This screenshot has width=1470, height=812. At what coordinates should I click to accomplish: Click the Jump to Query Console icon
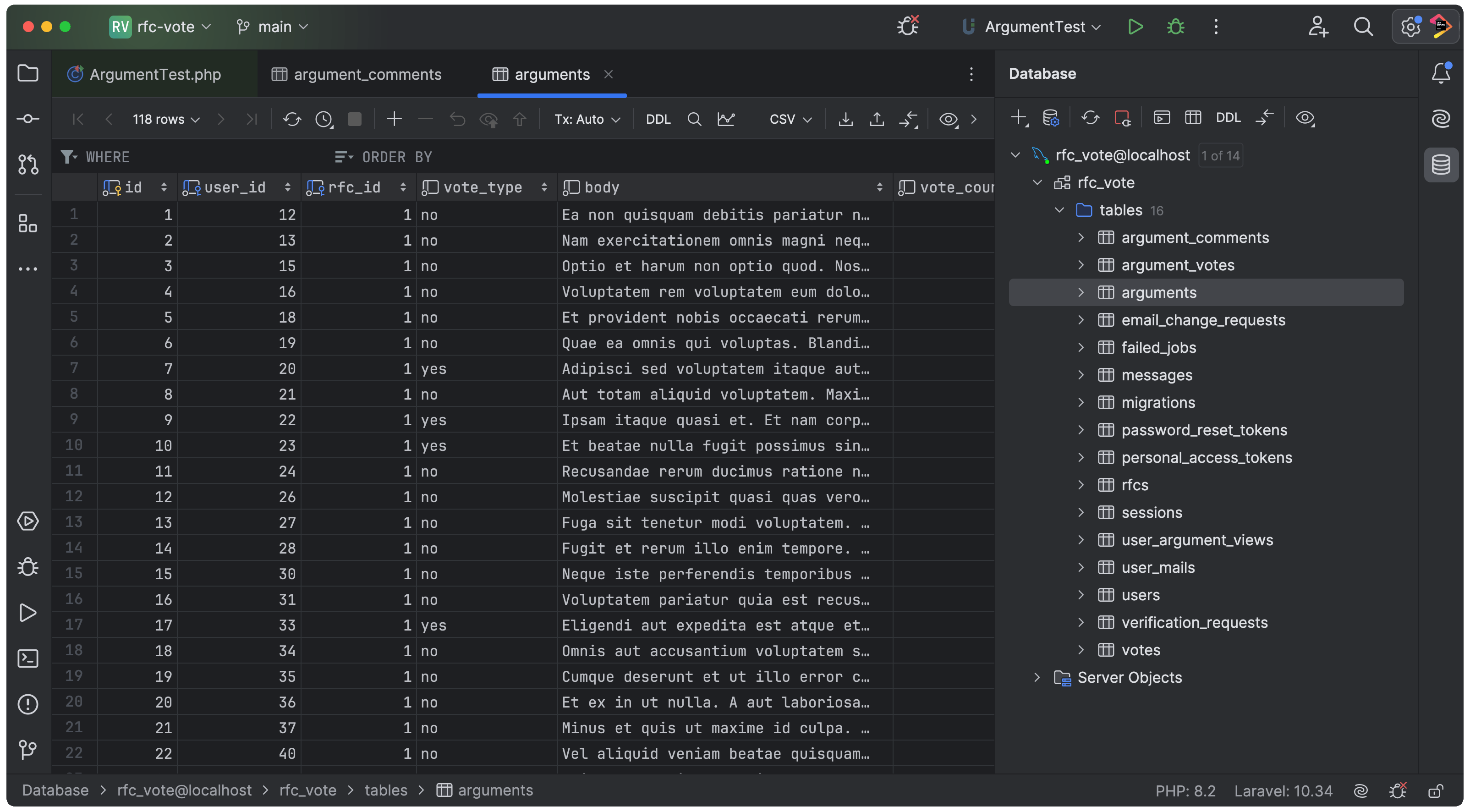click(1162, 118)
